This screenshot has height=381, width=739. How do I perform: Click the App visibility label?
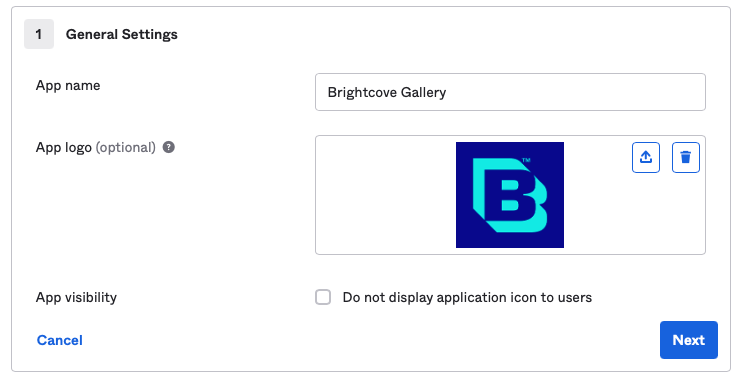click(76, 298)
